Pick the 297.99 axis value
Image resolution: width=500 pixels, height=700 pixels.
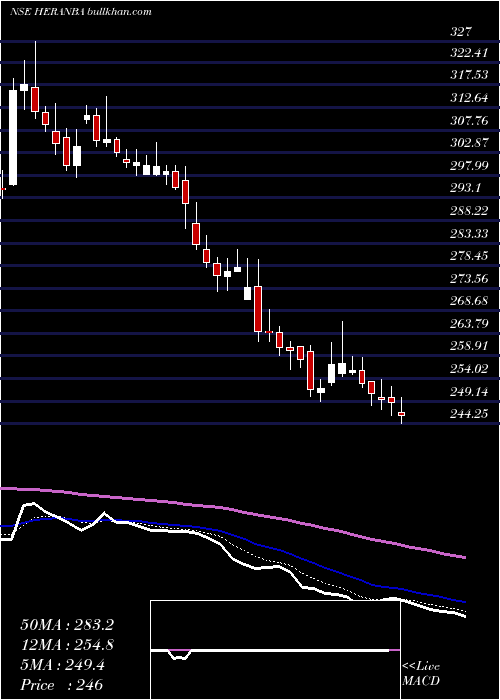point(469,166)
